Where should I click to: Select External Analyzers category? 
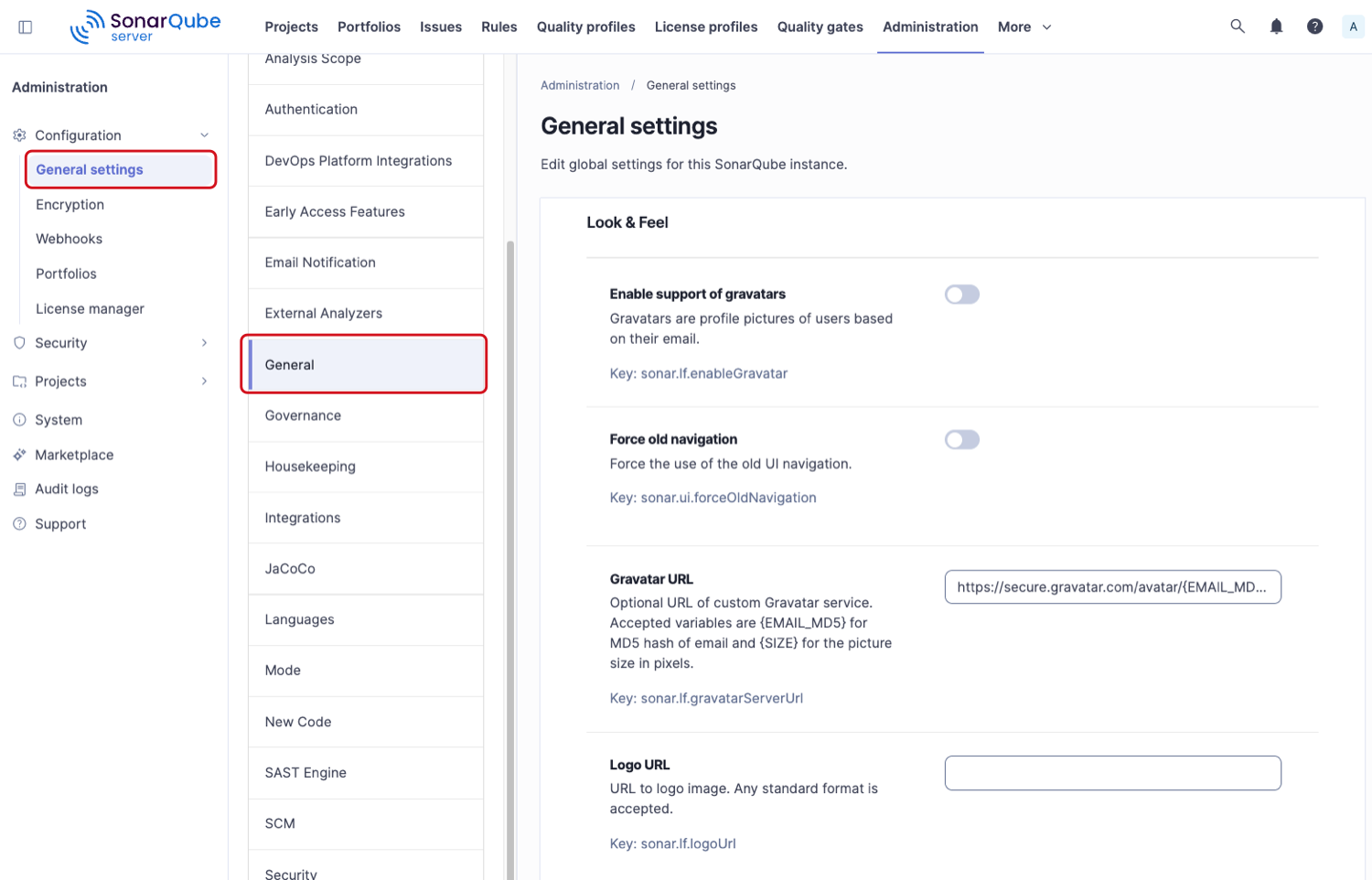click(x=366, y=314)
